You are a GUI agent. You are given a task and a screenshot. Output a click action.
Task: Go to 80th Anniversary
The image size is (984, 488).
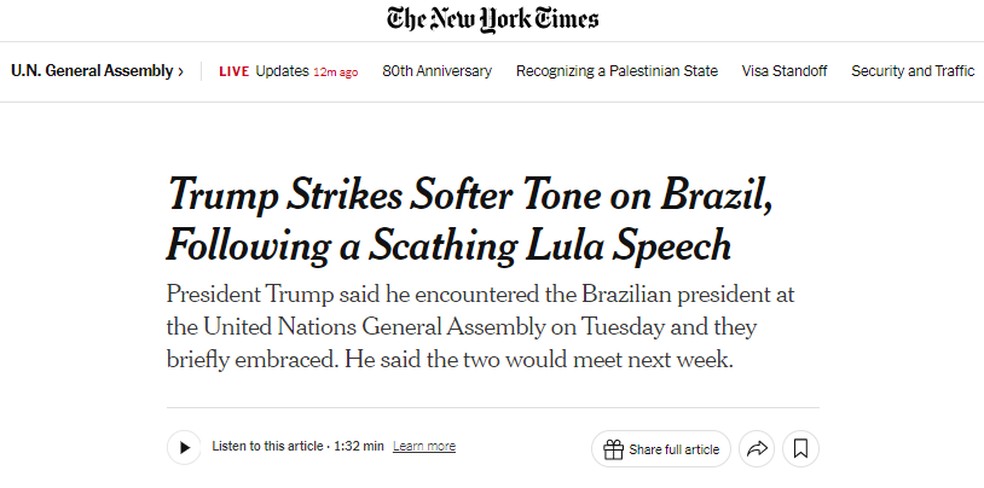[x=437, y=71]
